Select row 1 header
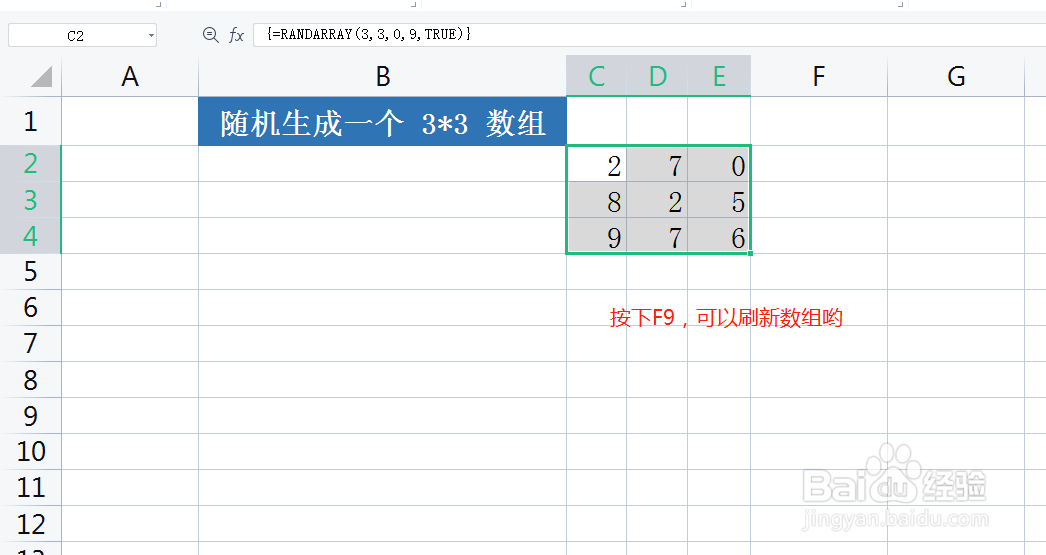1046x555 pixels. (x=31, y=121)
